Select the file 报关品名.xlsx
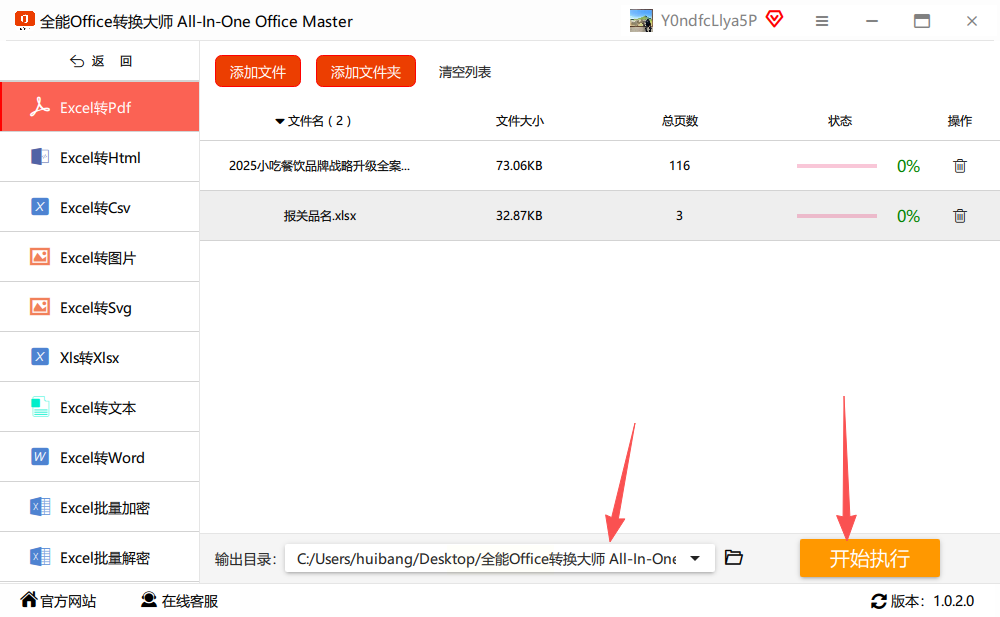The image size is (1000, 617). click(x=320, y=216)
